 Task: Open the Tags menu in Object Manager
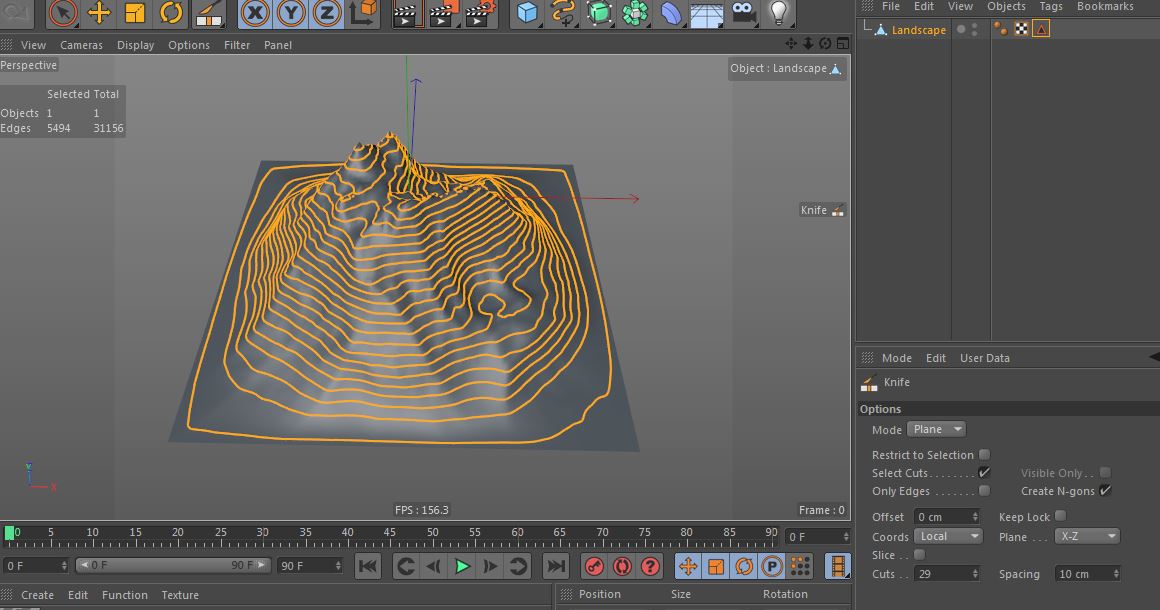pyautogui.click(x=1050, y=6)
